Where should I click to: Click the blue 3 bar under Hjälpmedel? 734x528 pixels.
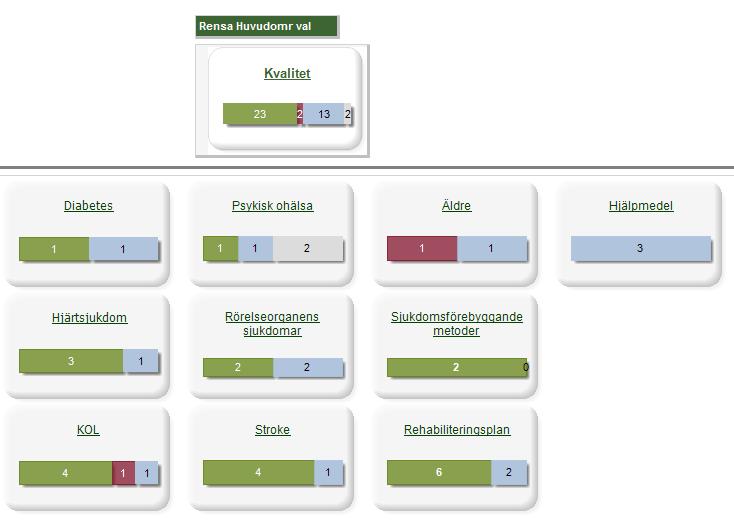point(640,248)
